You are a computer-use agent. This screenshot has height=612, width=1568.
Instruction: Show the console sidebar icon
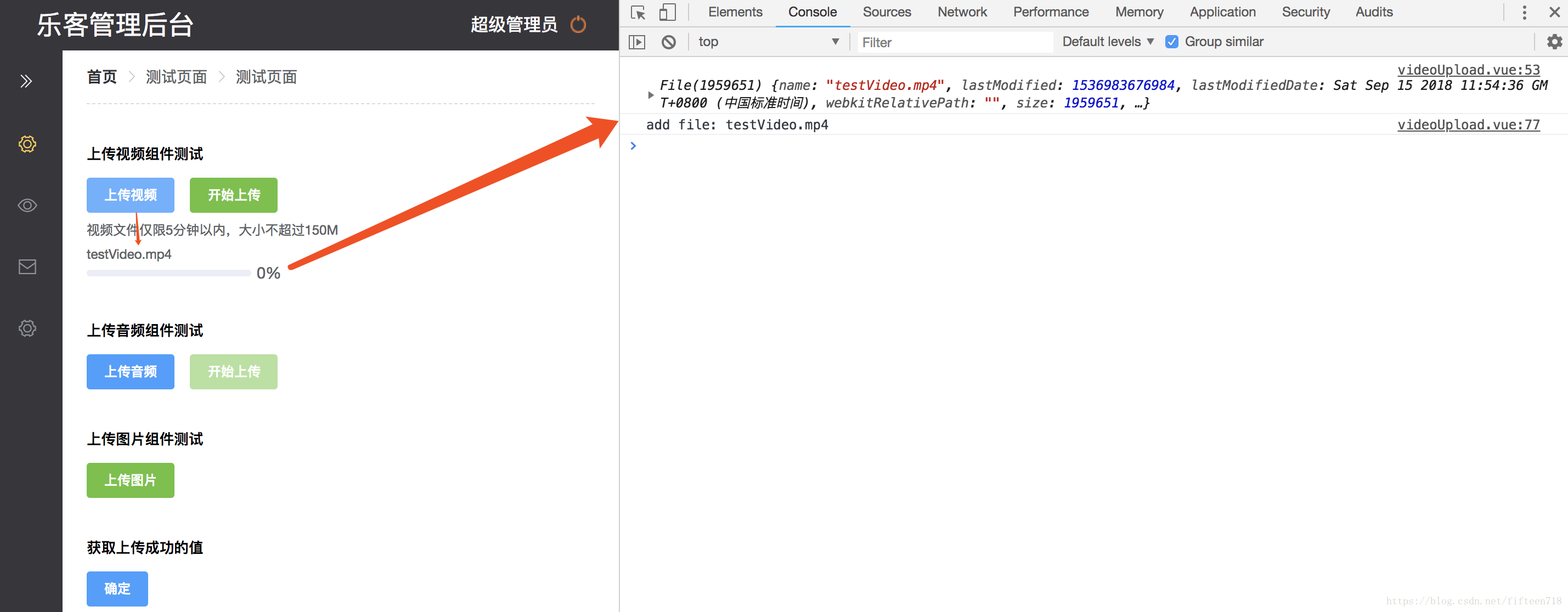(x=637, y=42)
